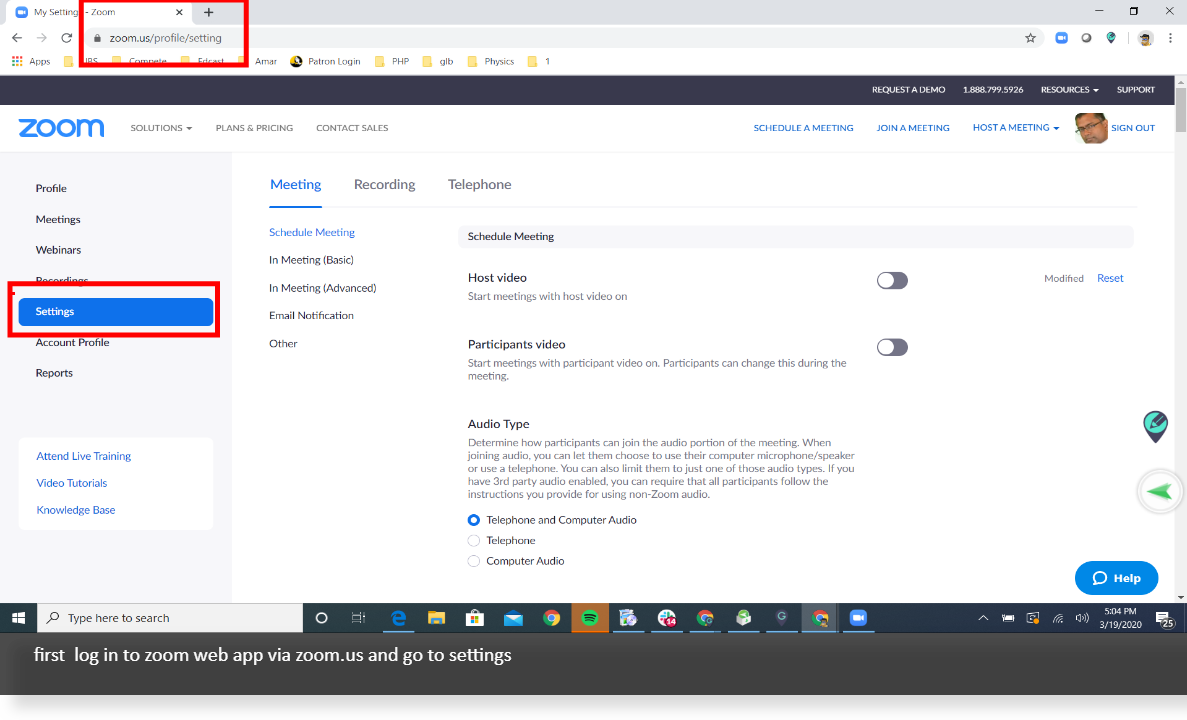Click Contact Sales link
Screen dimensions: 1187x720
[352, 128]
